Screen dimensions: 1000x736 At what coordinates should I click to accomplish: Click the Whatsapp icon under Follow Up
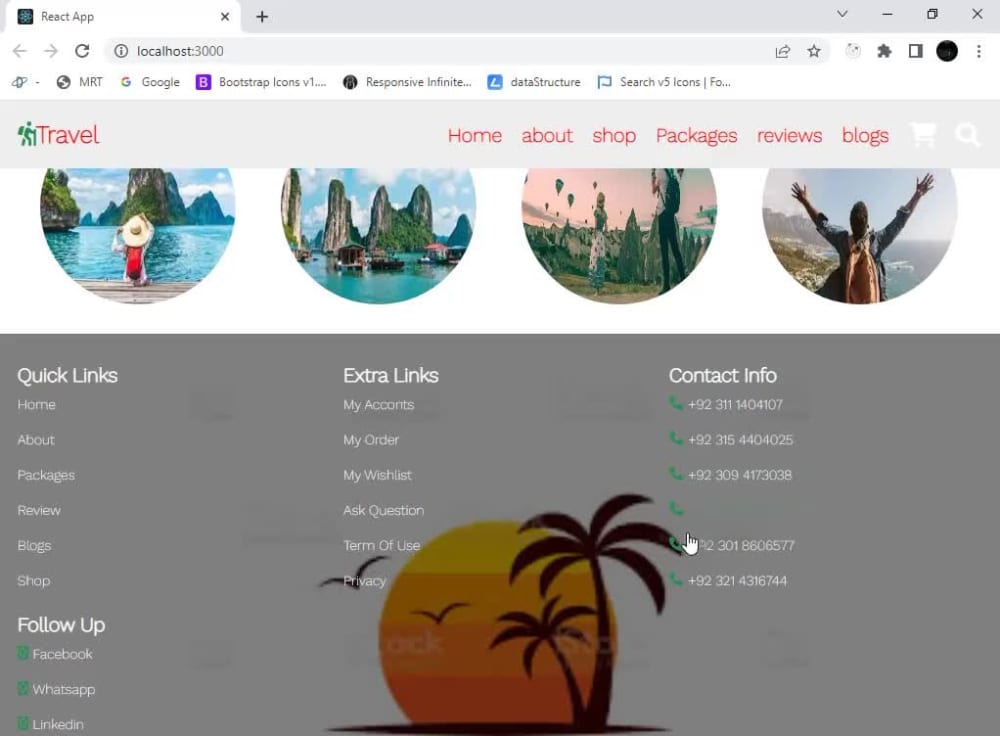pyautogui.click(x=22, y=689)
